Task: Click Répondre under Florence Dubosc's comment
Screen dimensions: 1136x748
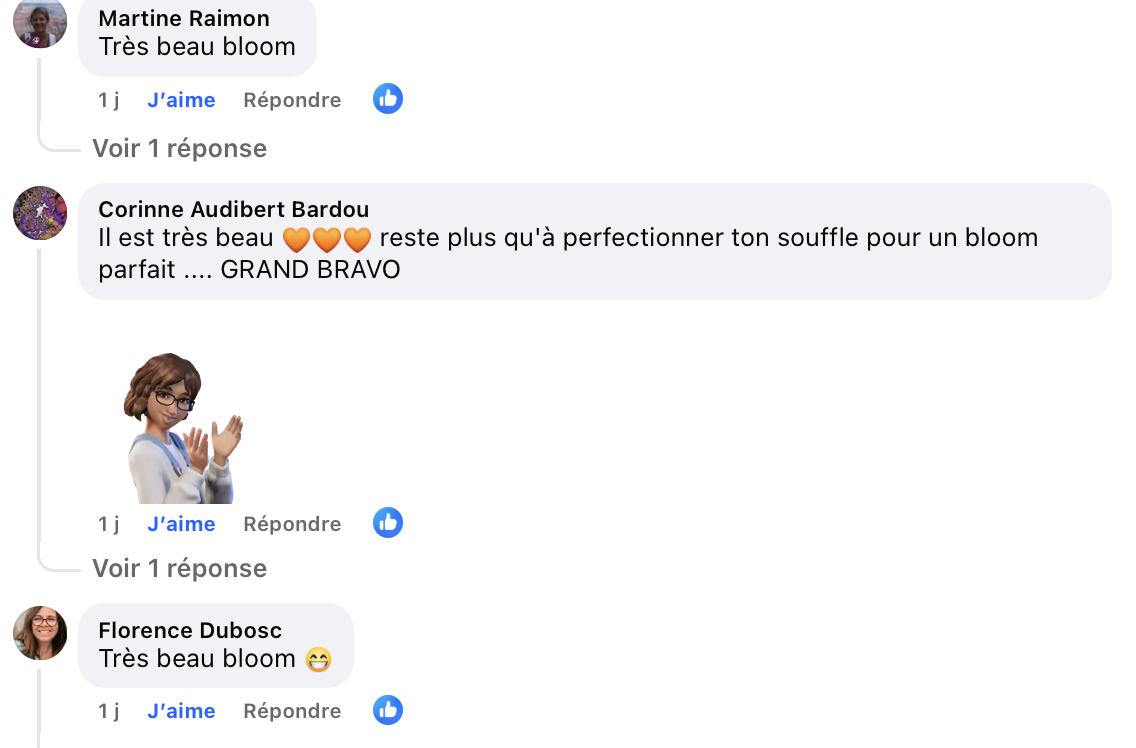Action: (x=292, y=711)
